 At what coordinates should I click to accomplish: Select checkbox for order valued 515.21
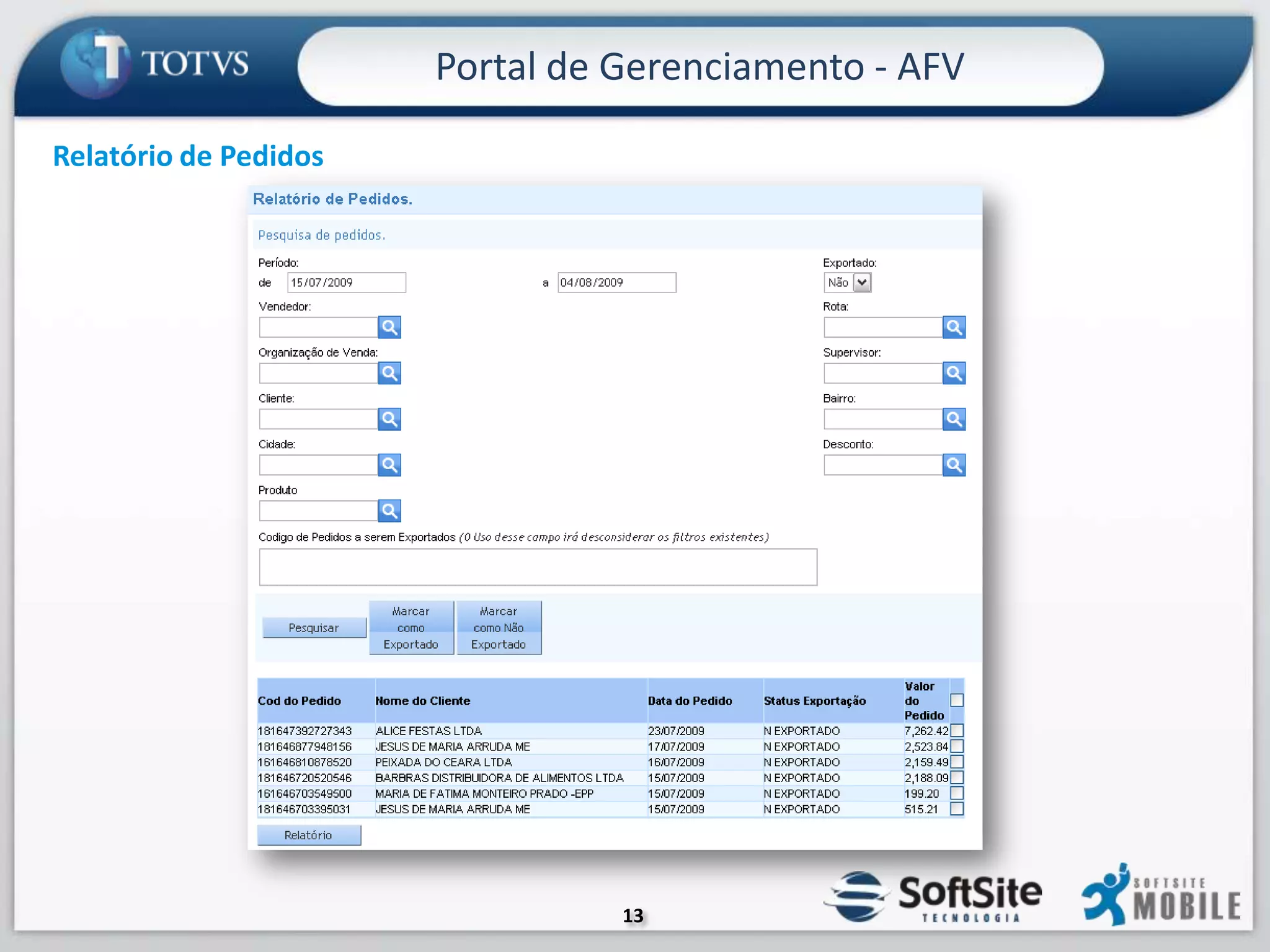coord(957,809)
